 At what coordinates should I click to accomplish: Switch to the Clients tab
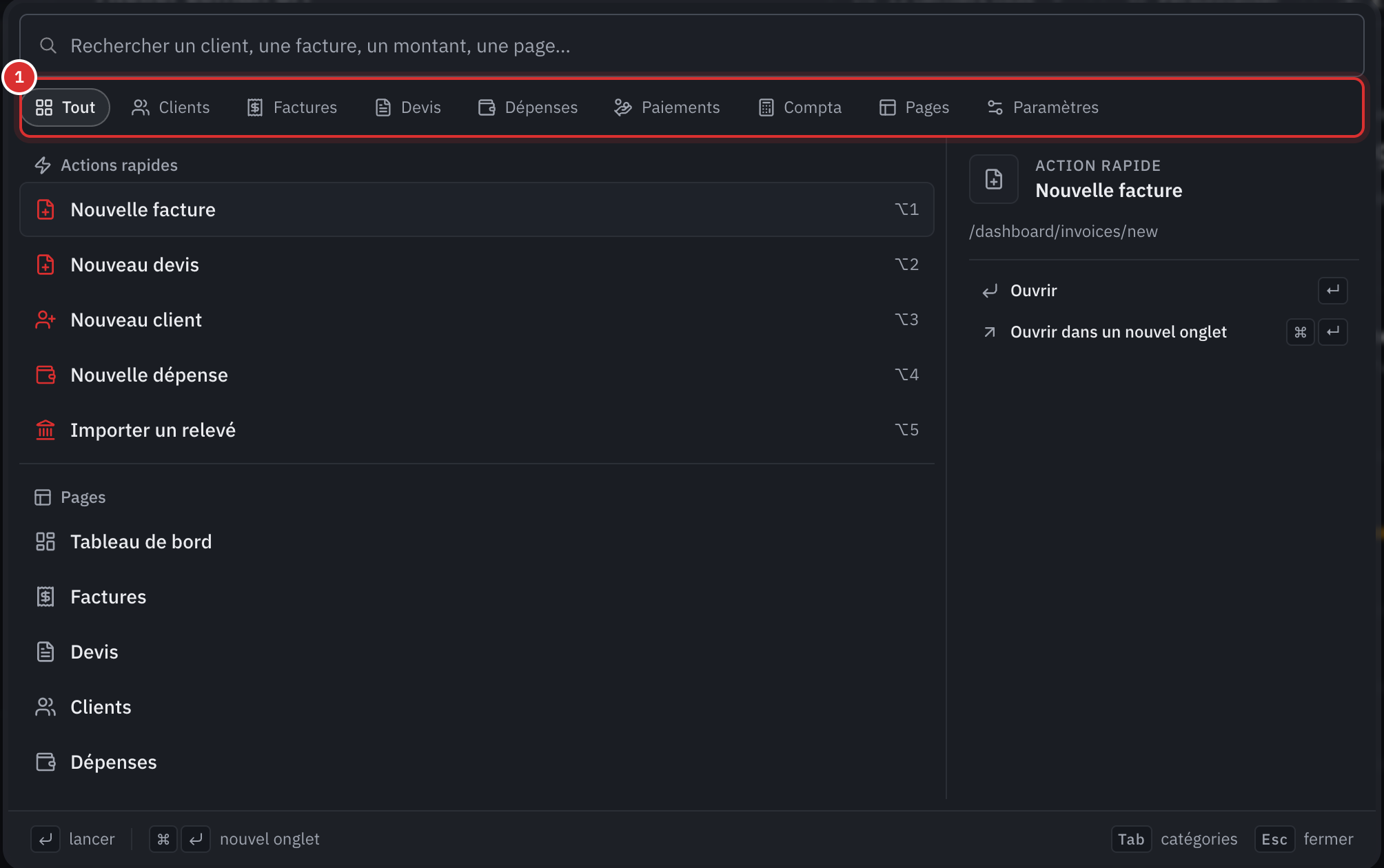(170, 107)
